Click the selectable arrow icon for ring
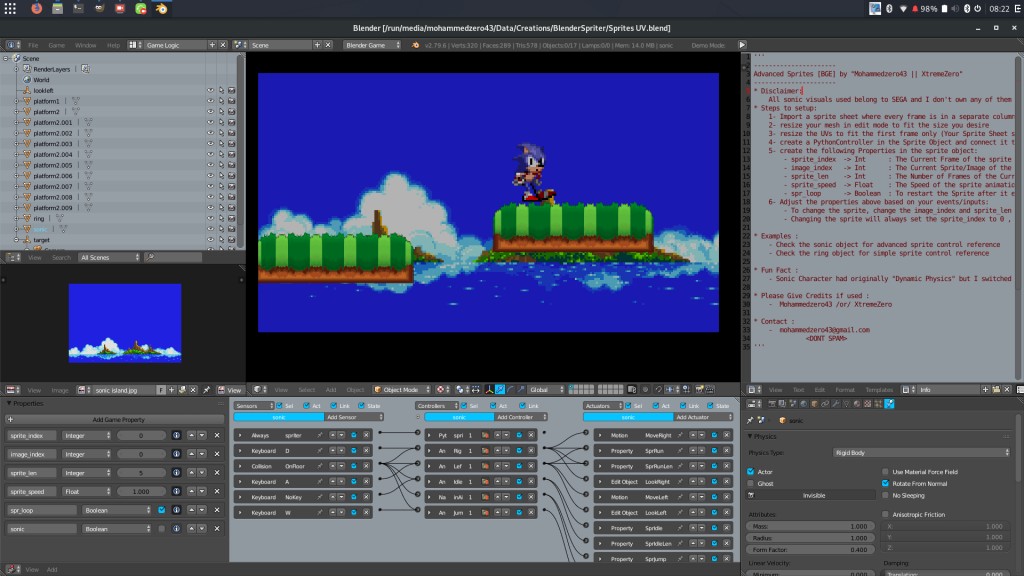Screen dimensions: 1024x576 [221, 218]
